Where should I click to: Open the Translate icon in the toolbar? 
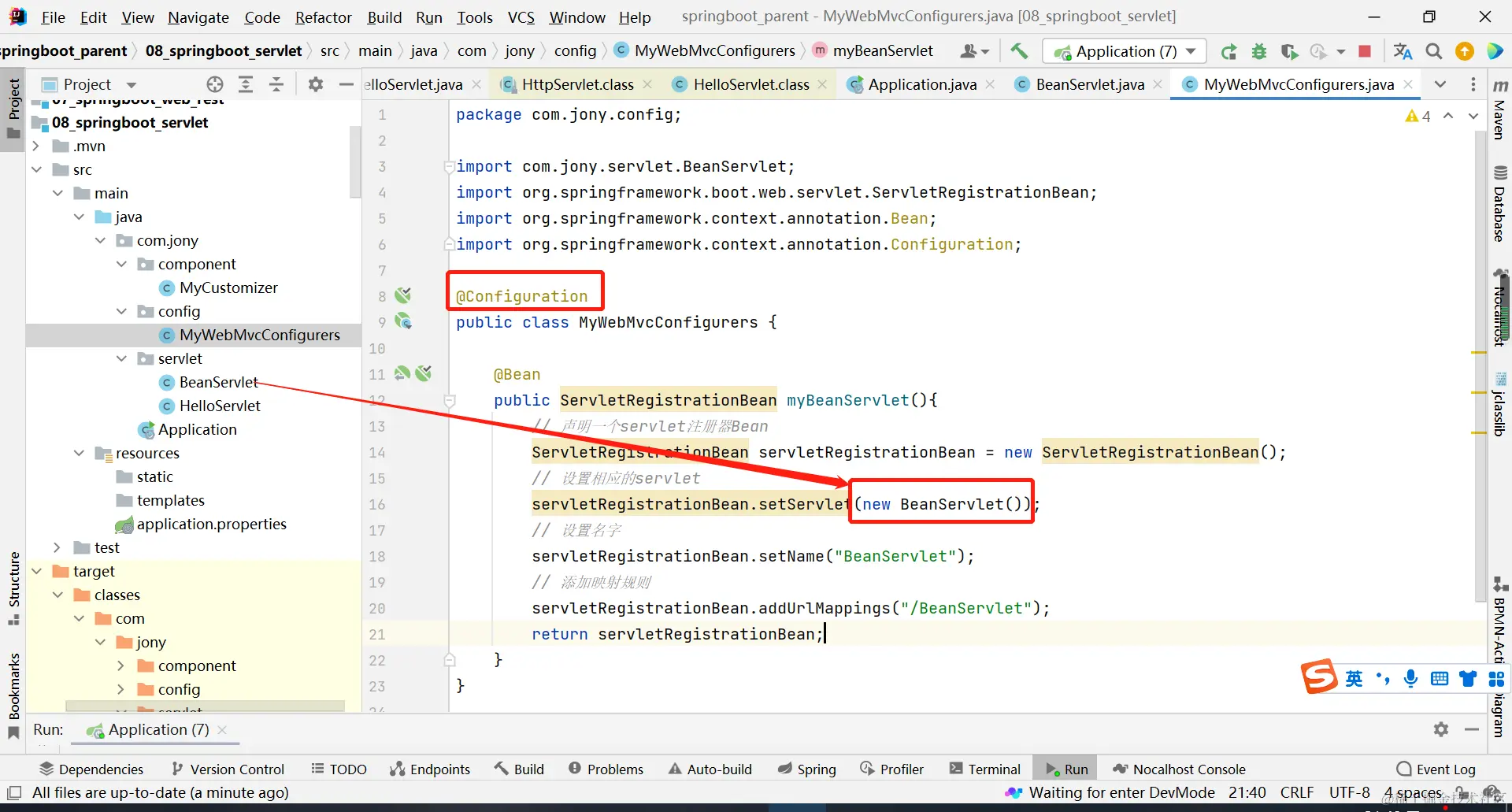(x=1403, y=52)
